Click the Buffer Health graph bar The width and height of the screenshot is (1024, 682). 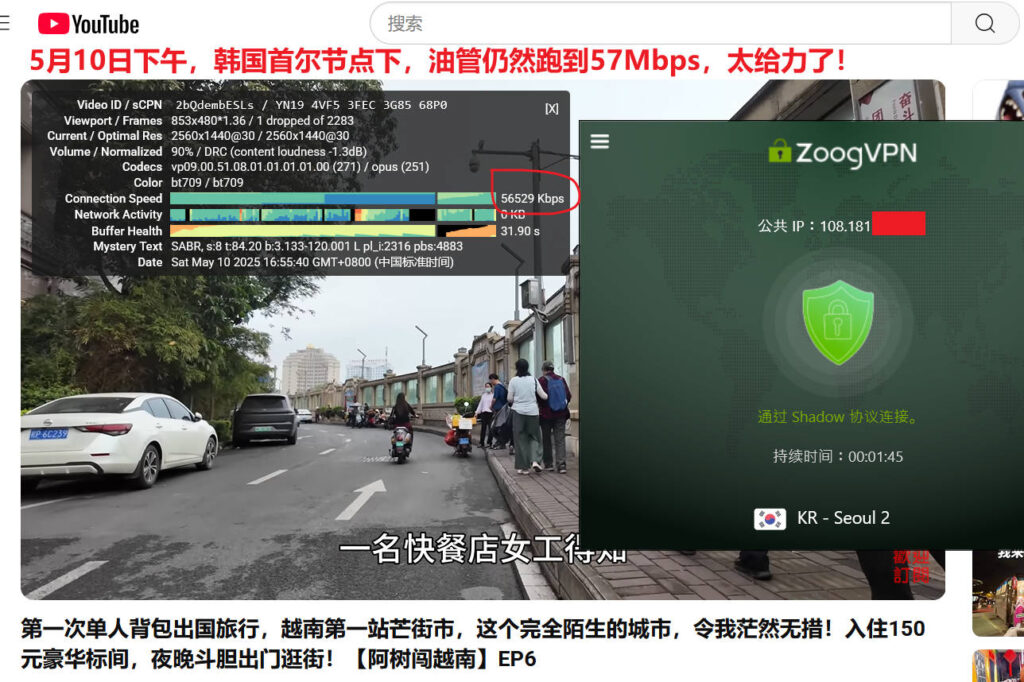coord(332,231)
